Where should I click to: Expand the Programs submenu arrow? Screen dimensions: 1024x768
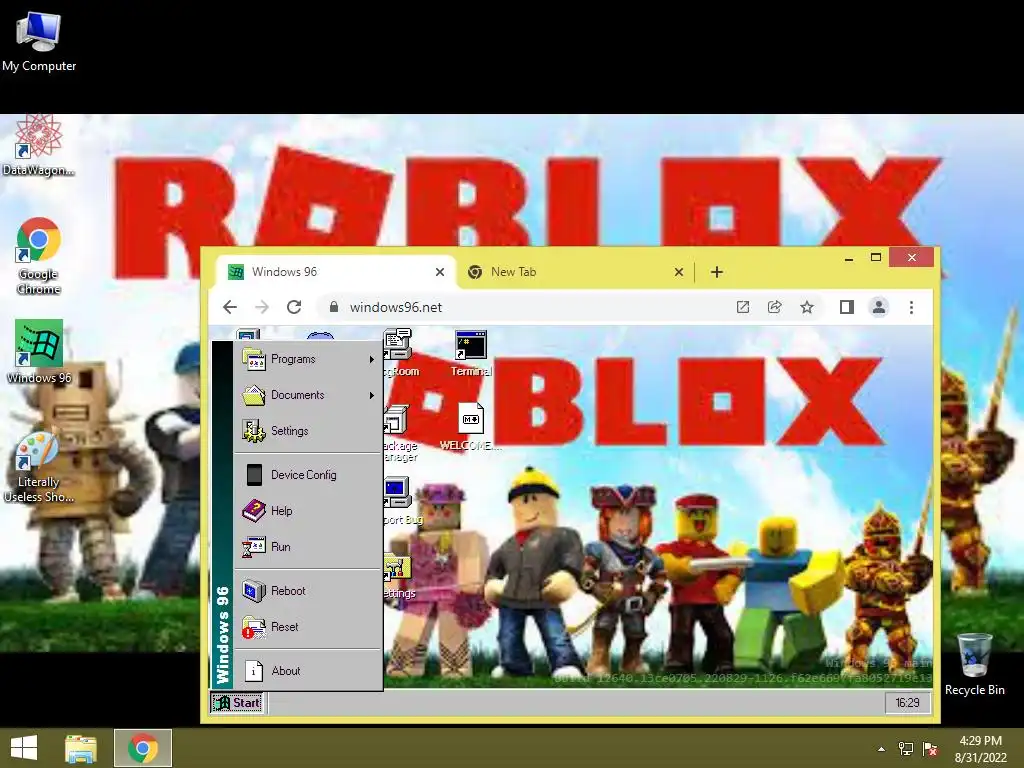372,359
